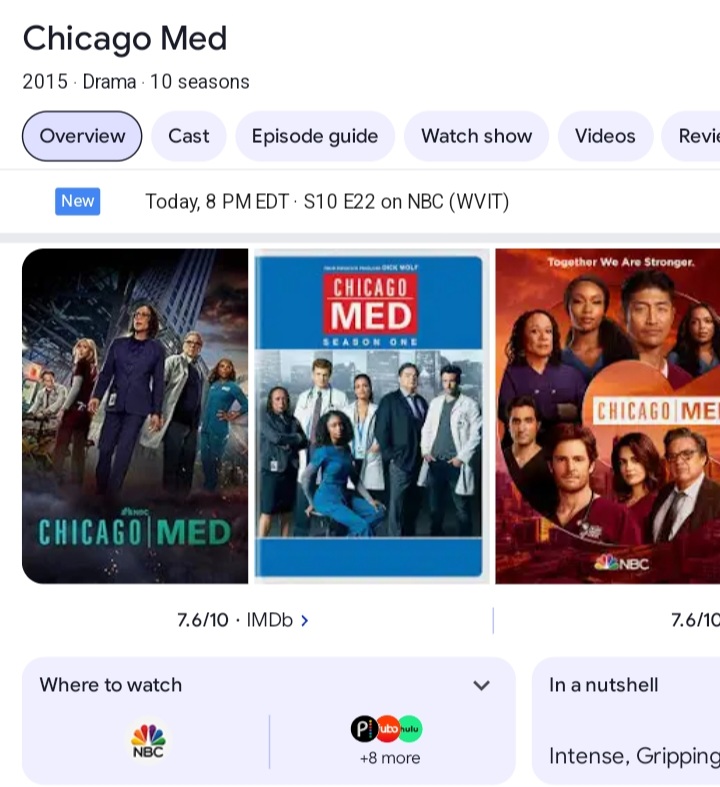The height and width of the screenshot is (787, 720).
Task: Open the partially visible Reviews tab
Action: [x=691, y=136]
